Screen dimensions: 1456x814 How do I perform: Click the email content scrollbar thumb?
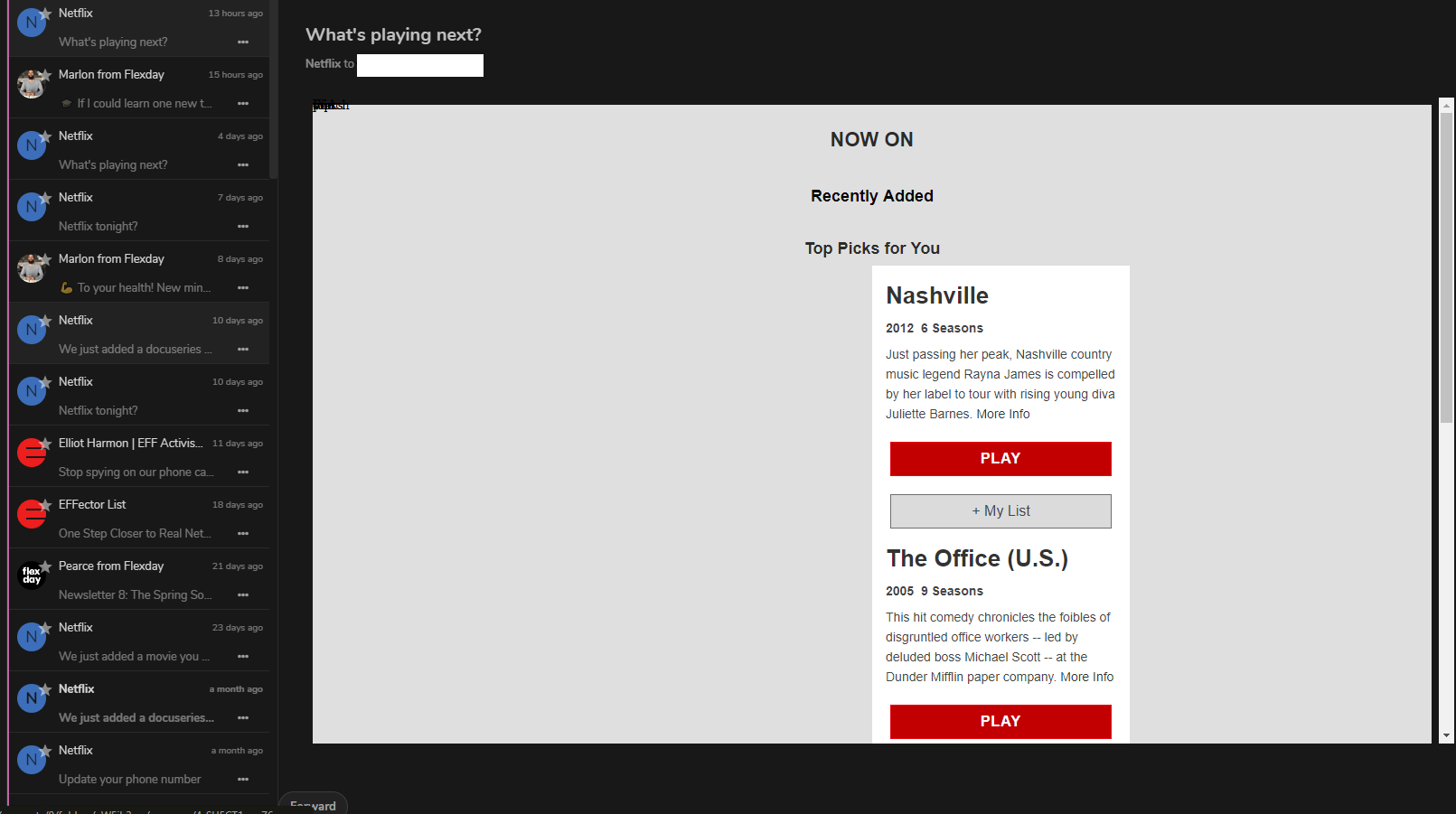pyautogui.click(x=1446, y=267)
